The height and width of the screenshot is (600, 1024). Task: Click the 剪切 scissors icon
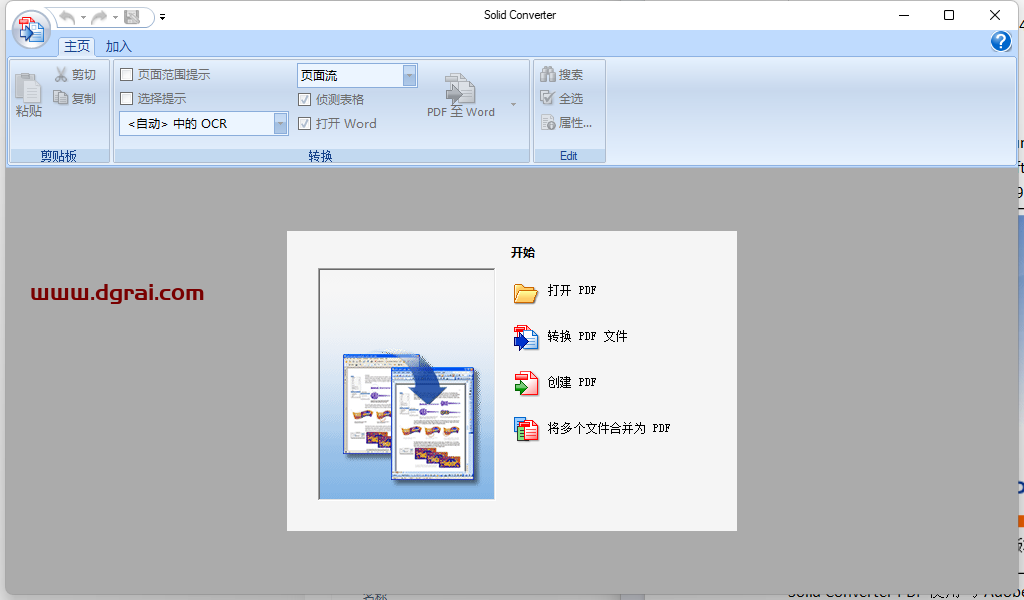pos(61,74)
